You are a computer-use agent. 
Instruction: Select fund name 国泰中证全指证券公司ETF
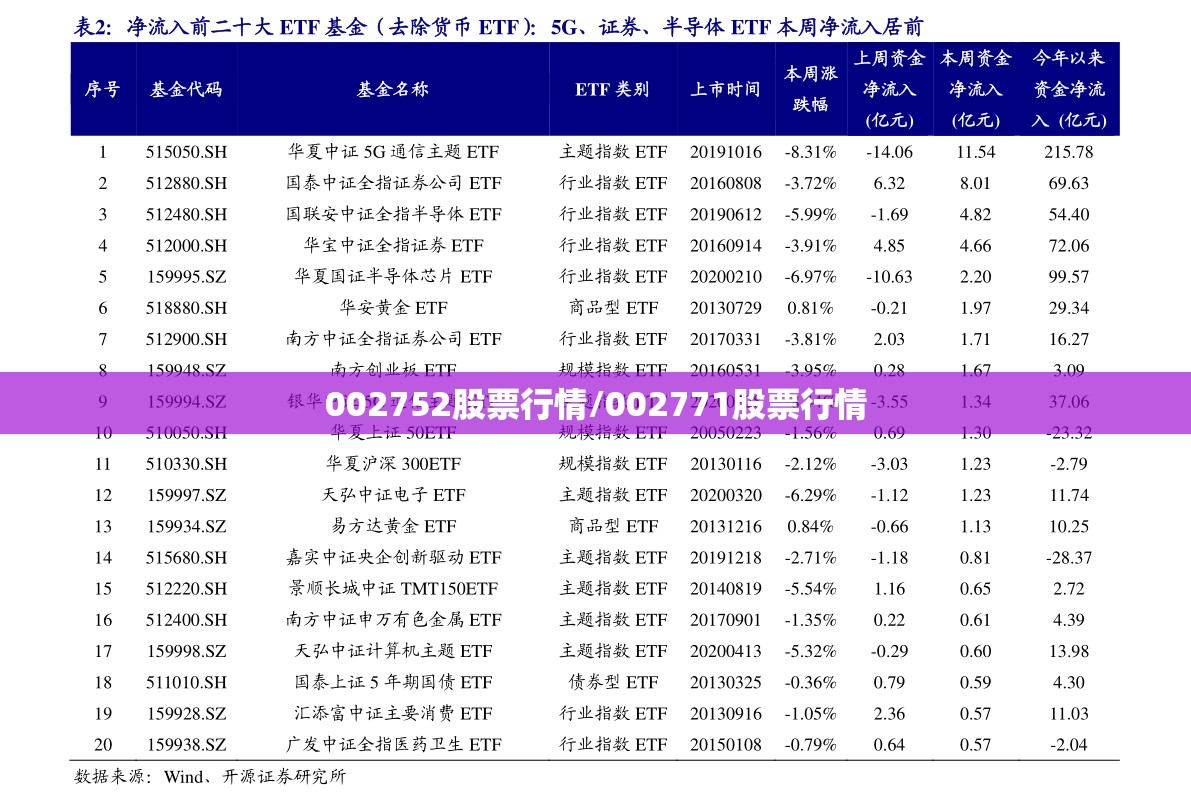[x=393, y=183]
